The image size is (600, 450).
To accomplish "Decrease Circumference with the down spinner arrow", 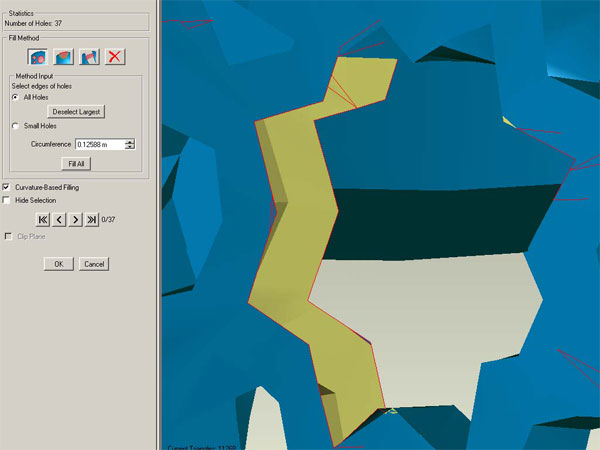I will pos(130,147).
